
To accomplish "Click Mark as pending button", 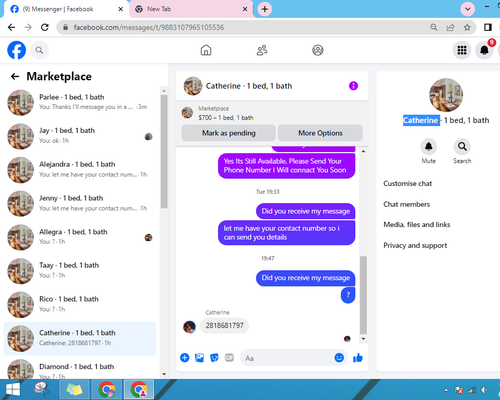I will coord(229,133).
